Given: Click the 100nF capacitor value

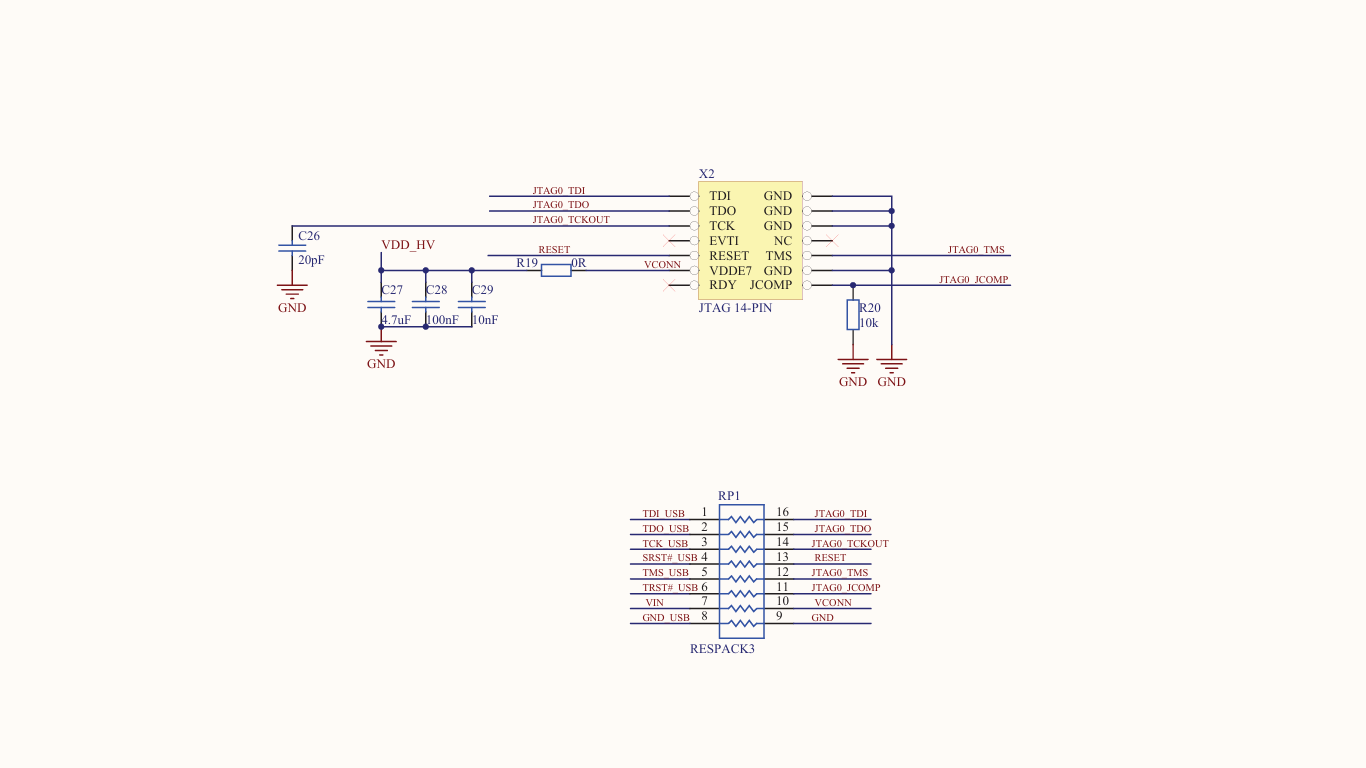Looking at the screenshot, I should coord(442,320).
